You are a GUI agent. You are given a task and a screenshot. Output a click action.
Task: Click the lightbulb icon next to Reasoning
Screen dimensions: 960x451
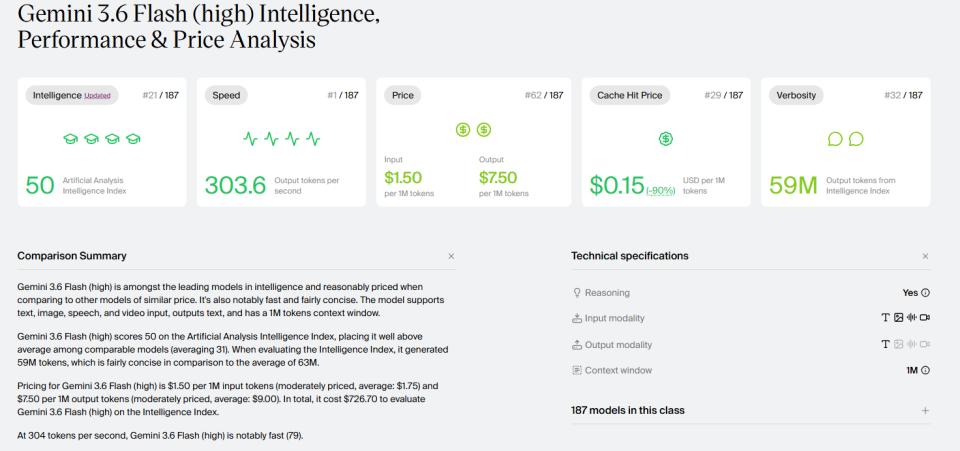576,293
